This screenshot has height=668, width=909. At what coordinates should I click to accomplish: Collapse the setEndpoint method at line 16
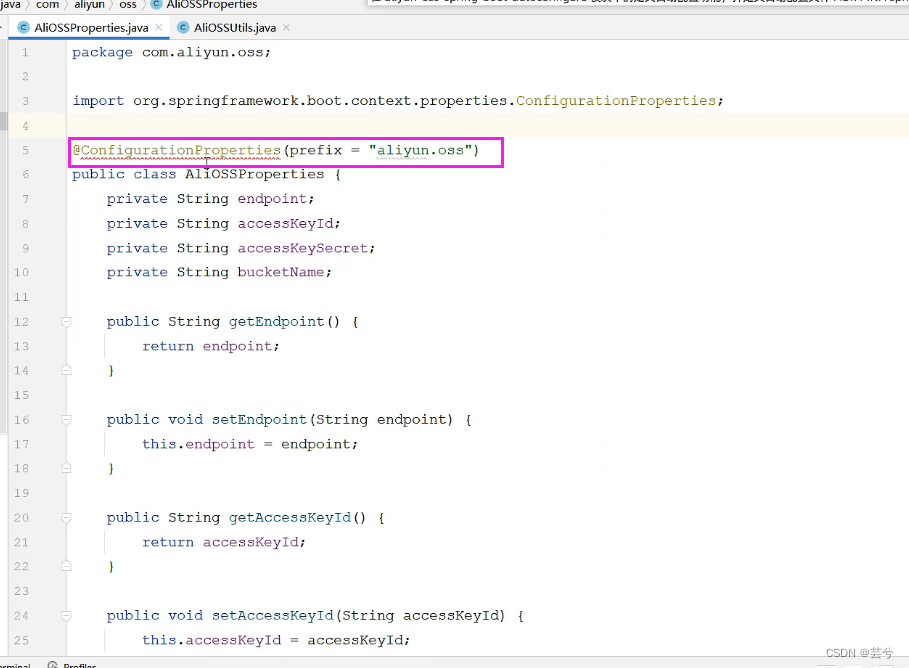66,419
